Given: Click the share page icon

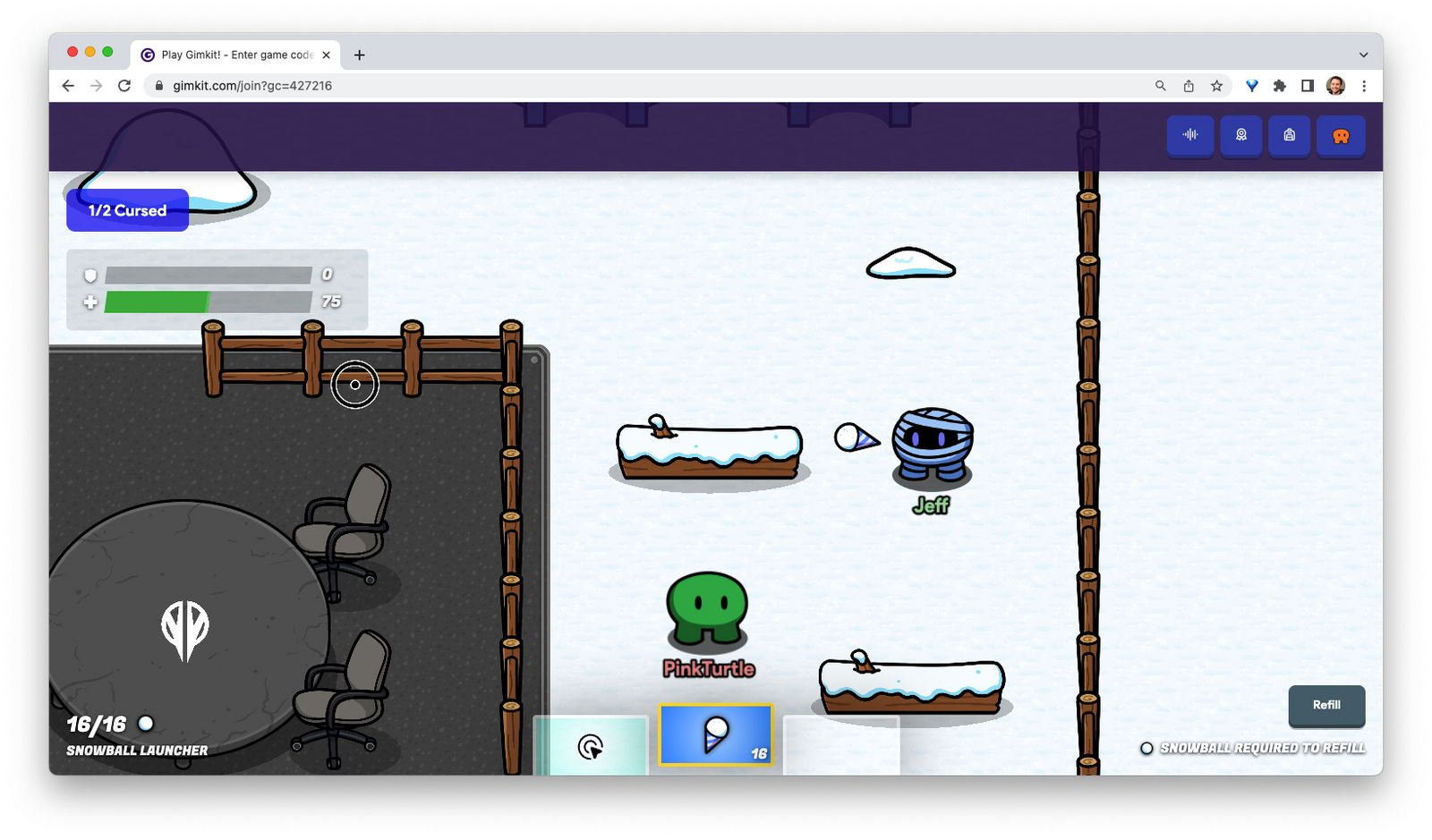Looking at the screenshot, I should (1189, 86).
